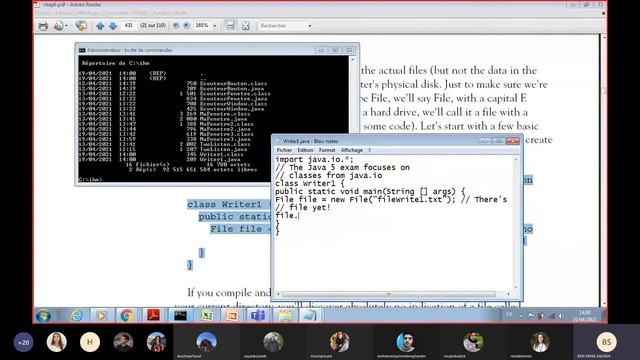Screen dimensions: 640x360
Task: Click the PDF export/convert icon in Adobe Reader
Action: coord(58,26)
